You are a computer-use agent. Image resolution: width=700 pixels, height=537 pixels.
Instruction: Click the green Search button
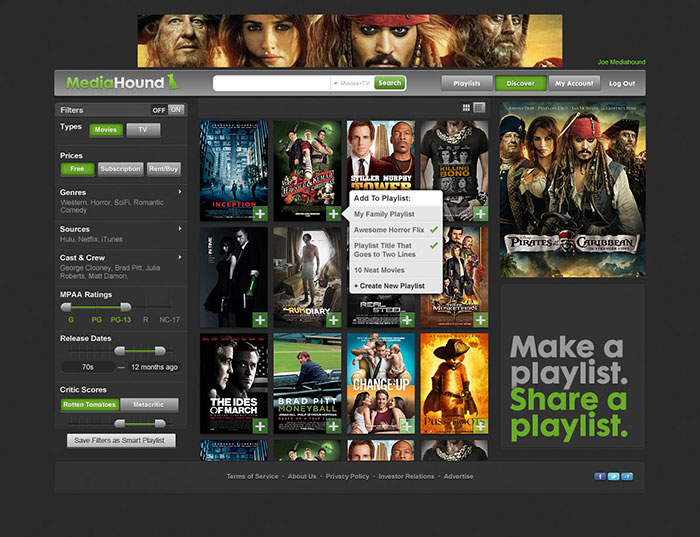click(x=390, y=83)
